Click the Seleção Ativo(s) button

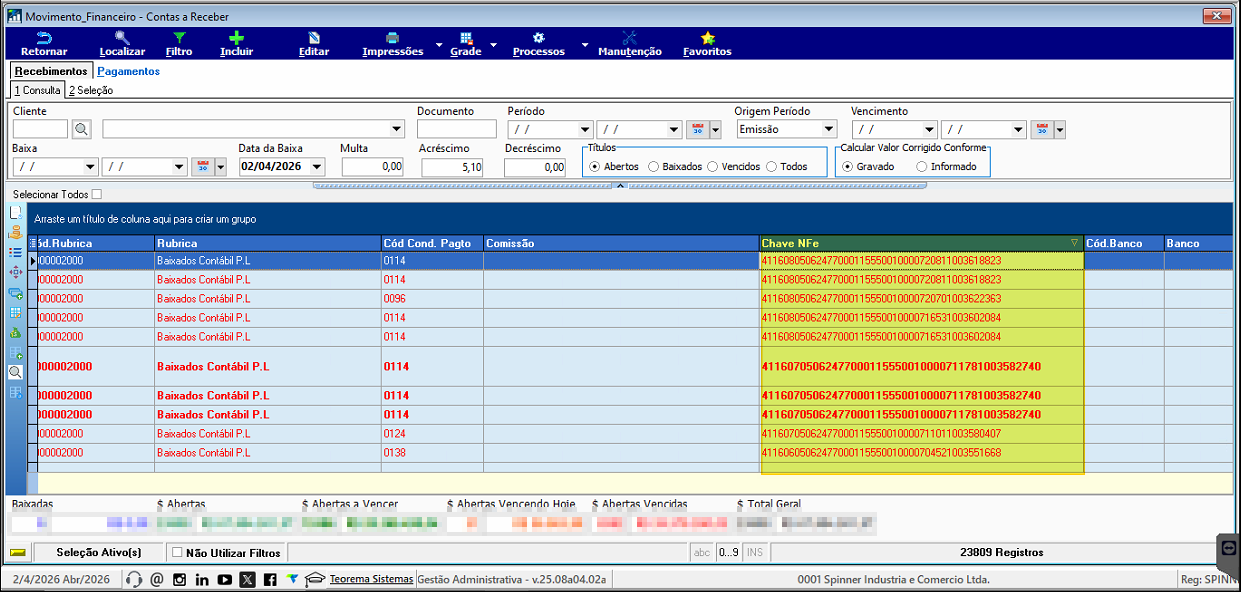coord(98,552)
